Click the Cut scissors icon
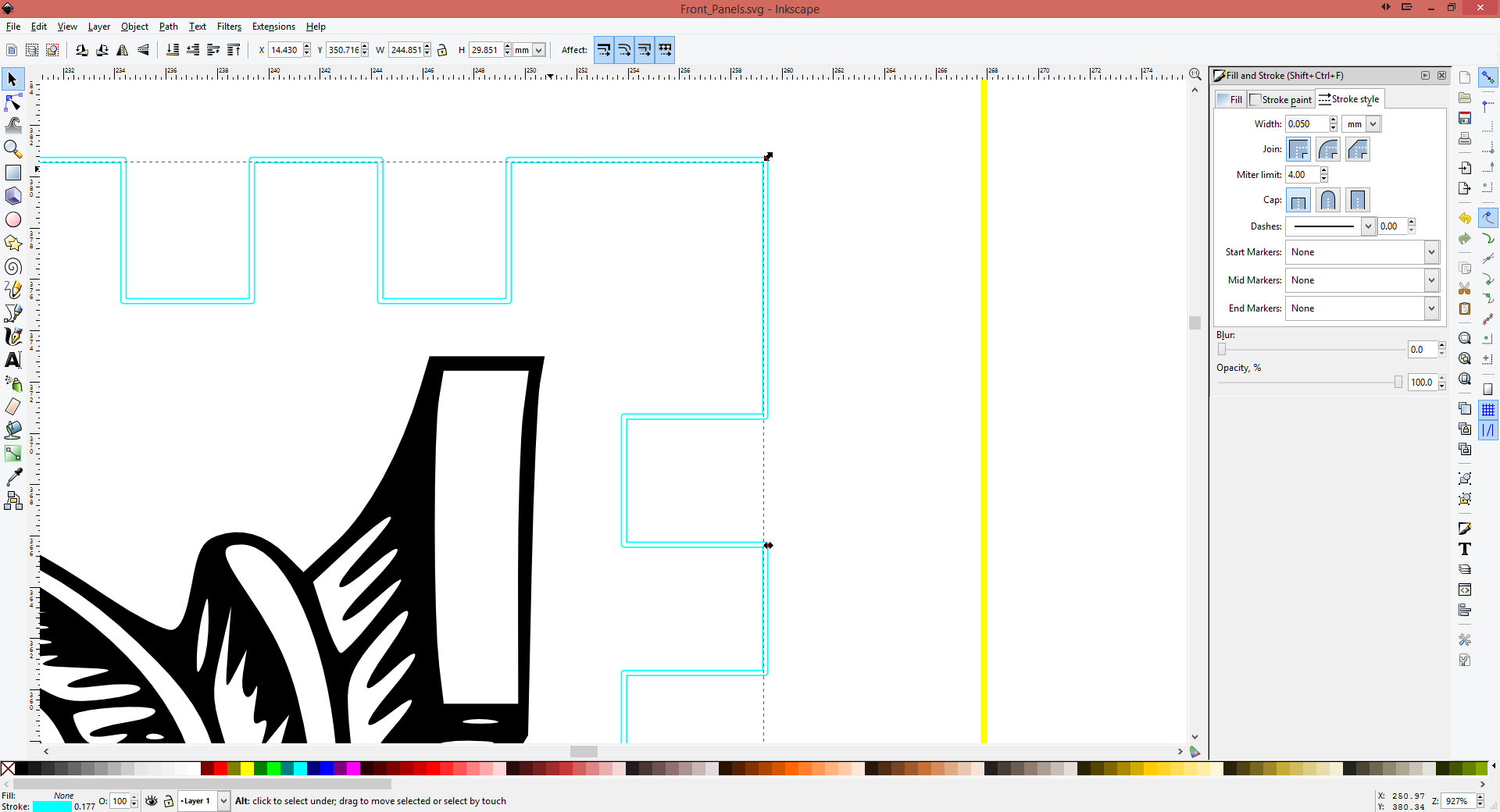Viewport: 1500px width, 812px height. pyautogui.click(x=1465, y=288)
